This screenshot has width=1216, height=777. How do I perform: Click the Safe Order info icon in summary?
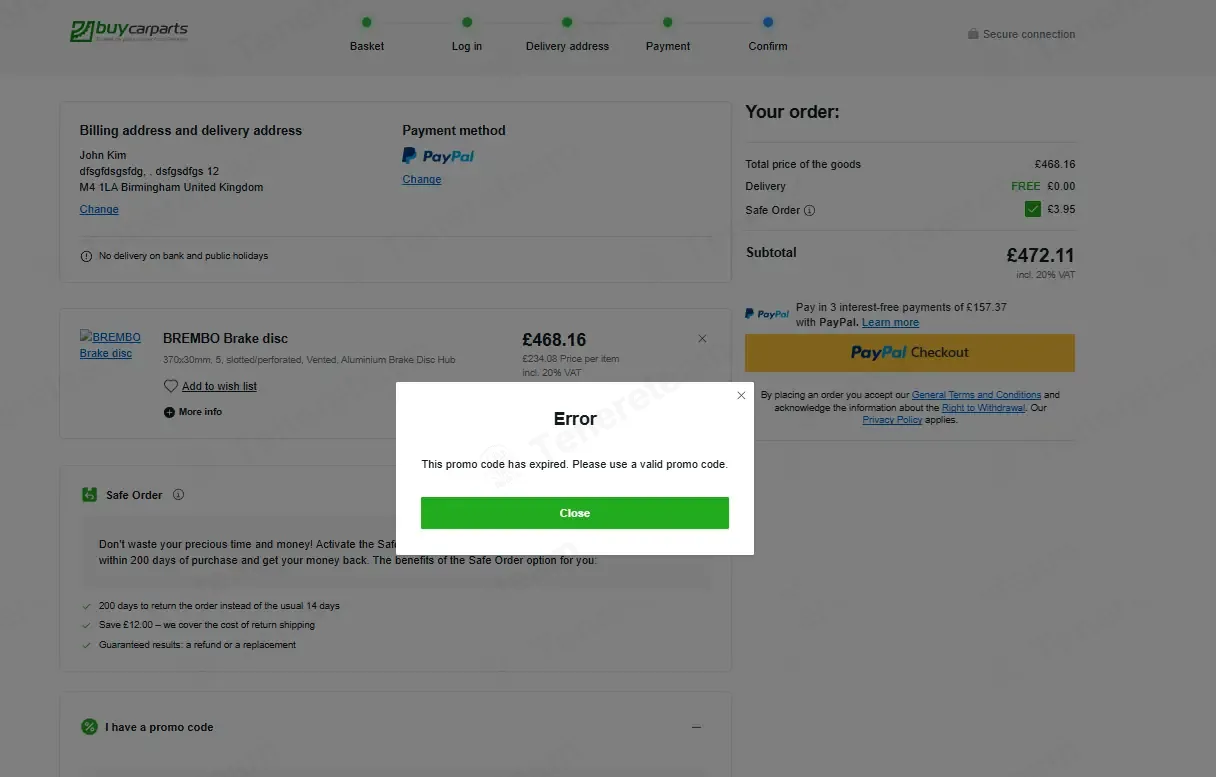point(810,210)
